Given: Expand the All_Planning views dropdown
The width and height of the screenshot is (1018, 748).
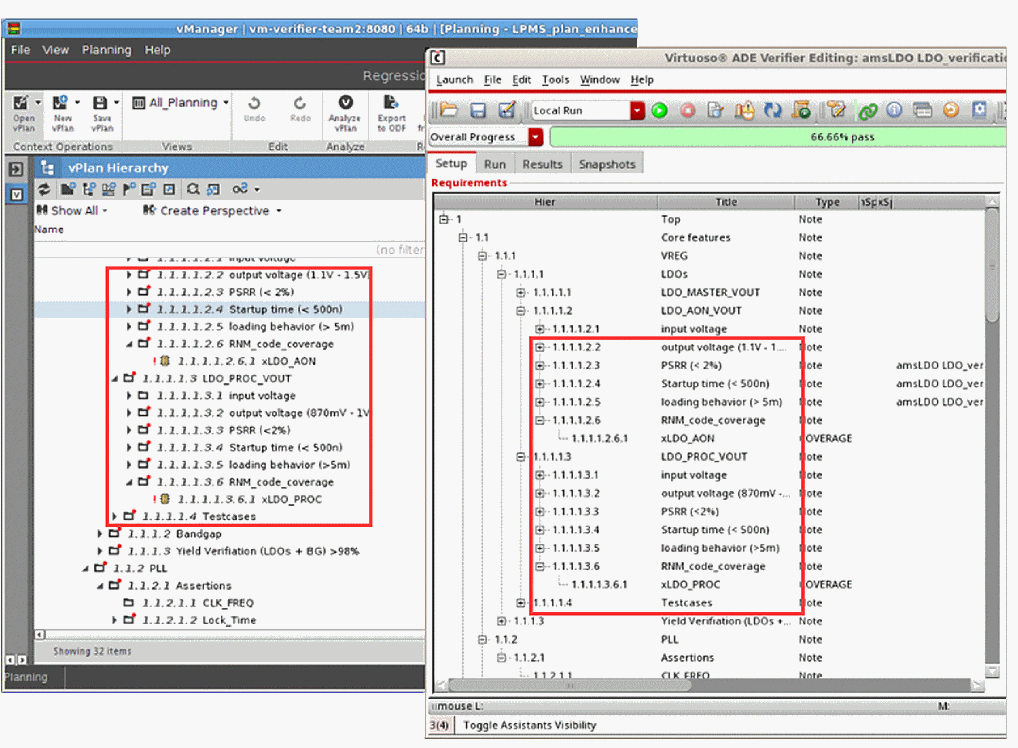Looking at the screenshot, I should pos(226,102).
